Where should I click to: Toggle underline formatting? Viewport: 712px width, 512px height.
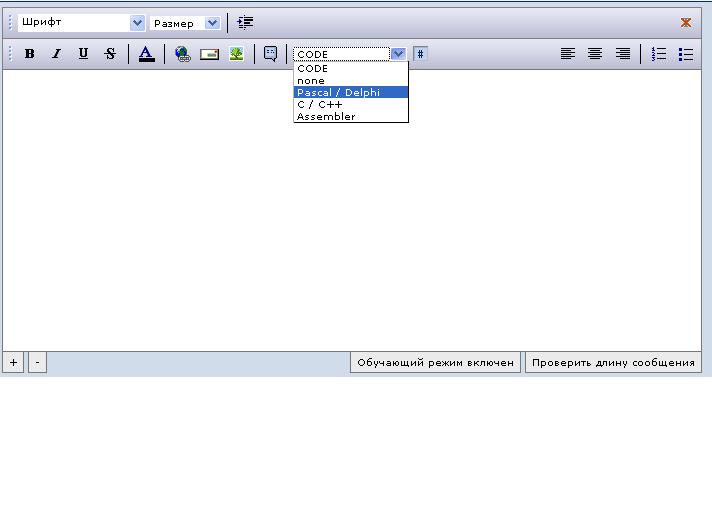pos(83,54)
